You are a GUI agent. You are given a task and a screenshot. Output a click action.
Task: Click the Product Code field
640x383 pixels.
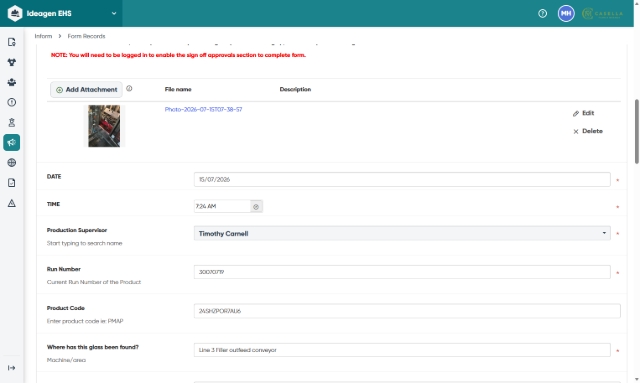click(407, 311)
